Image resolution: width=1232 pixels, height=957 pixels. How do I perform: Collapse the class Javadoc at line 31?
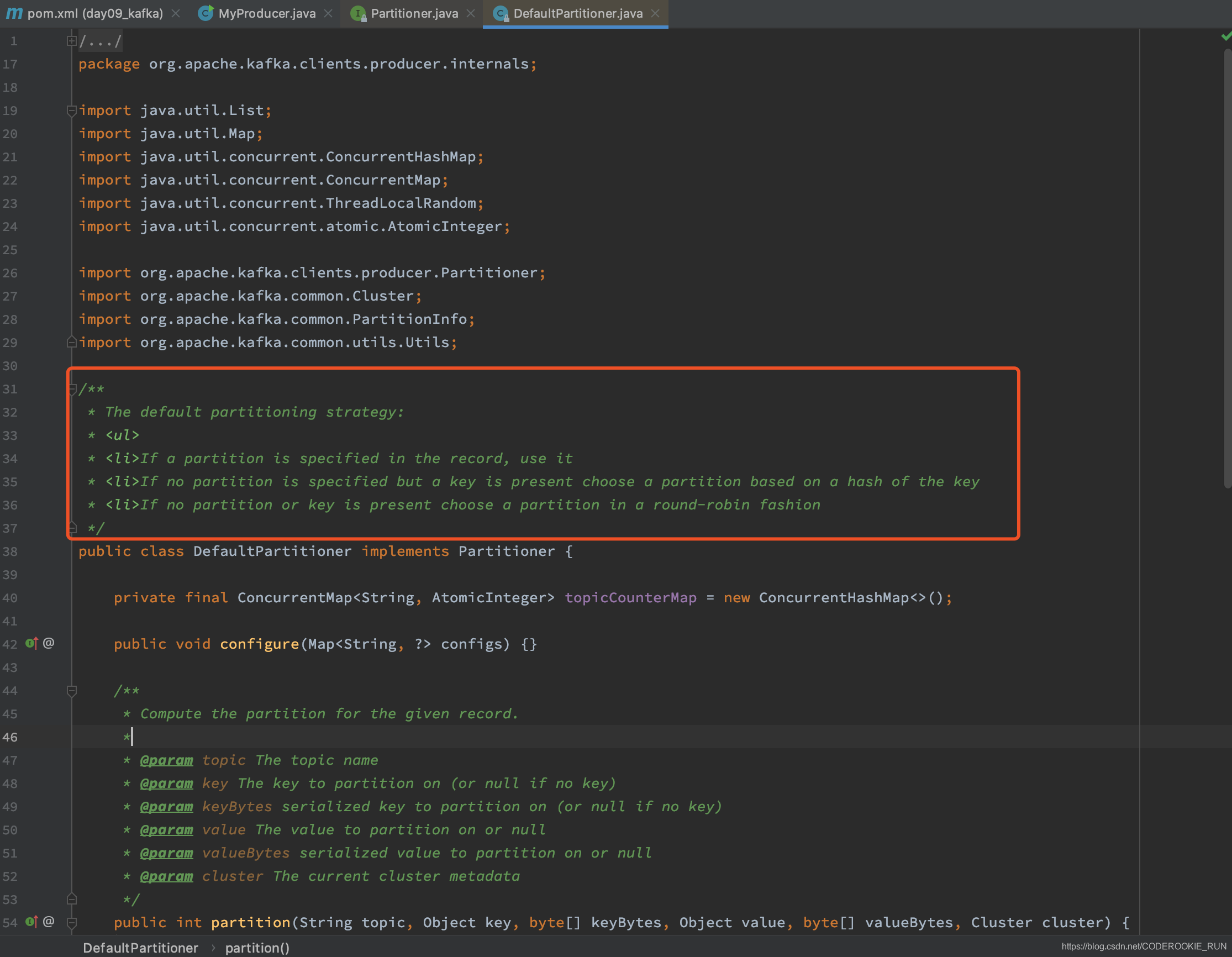tap(72, 389)
